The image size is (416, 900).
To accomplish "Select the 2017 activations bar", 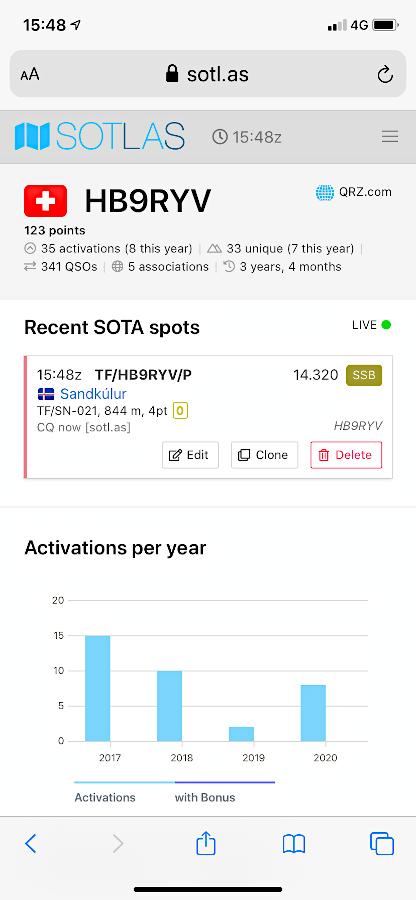I will (98, 688).
